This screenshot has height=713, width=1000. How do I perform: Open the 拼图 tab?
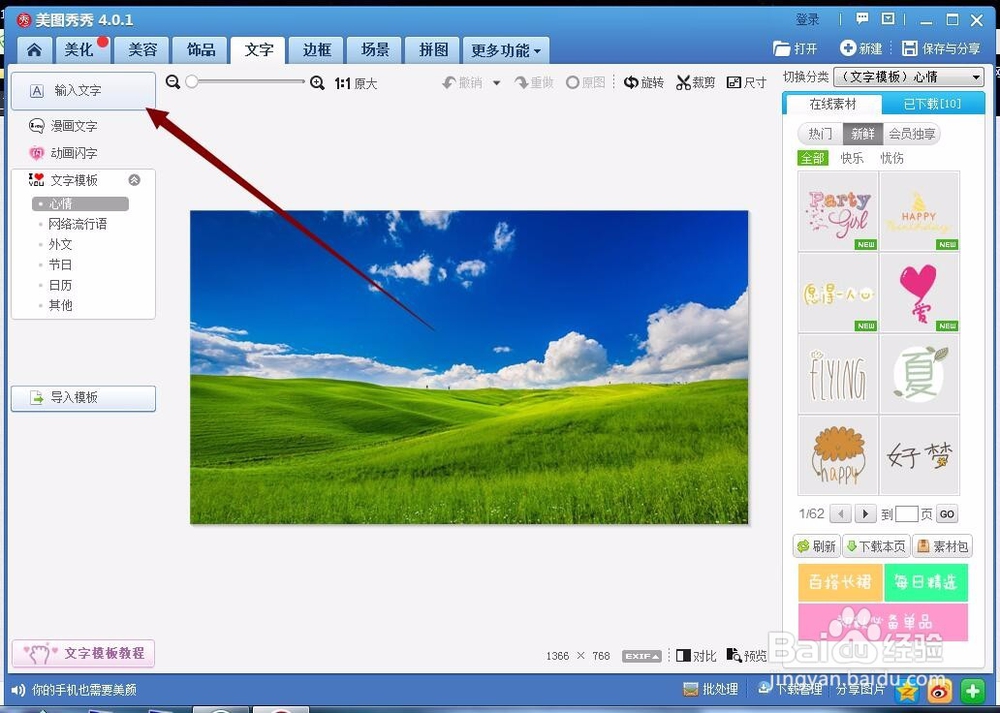[x=433, y=50]
